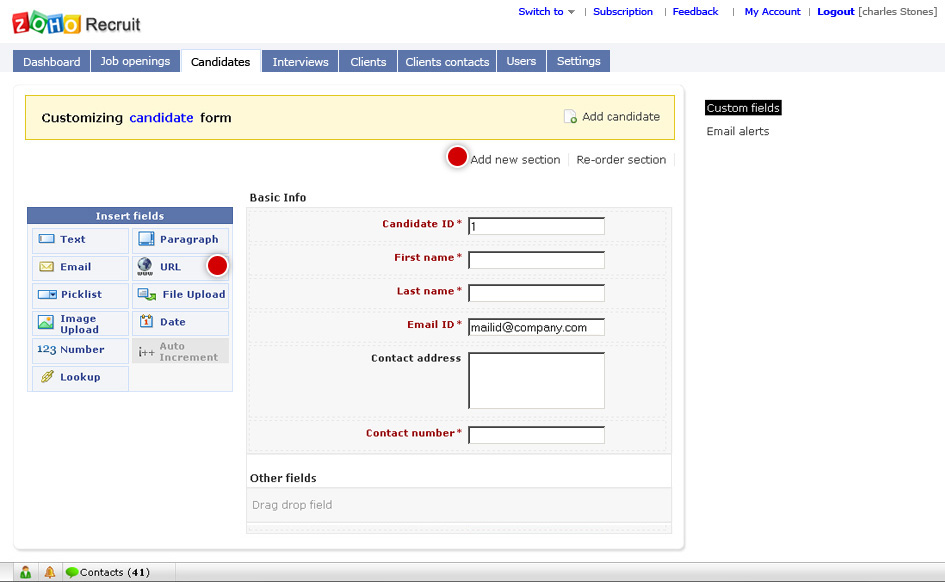Click the Drag drop field area
945x582 pixels.
click(459, 505)
